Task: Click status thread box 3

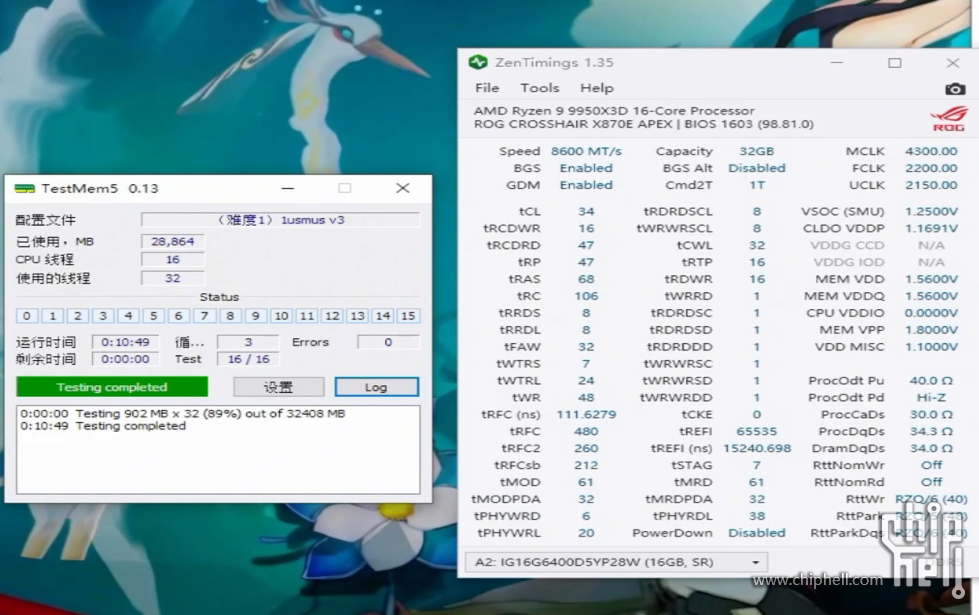Action: 103,316
